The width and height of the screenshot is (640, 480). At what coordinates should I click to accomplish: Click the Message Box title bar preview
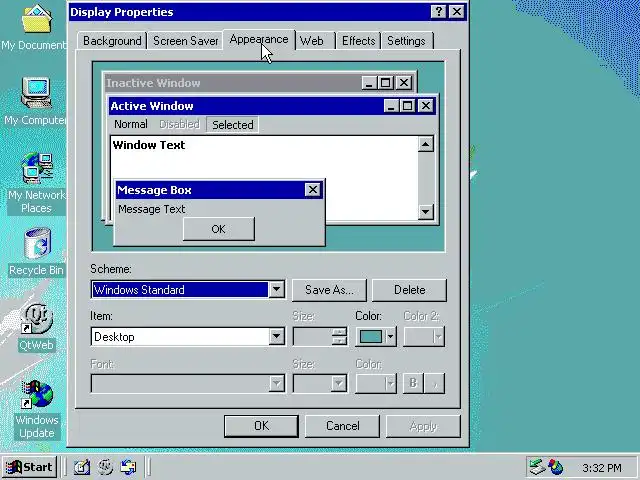point(210,190)
